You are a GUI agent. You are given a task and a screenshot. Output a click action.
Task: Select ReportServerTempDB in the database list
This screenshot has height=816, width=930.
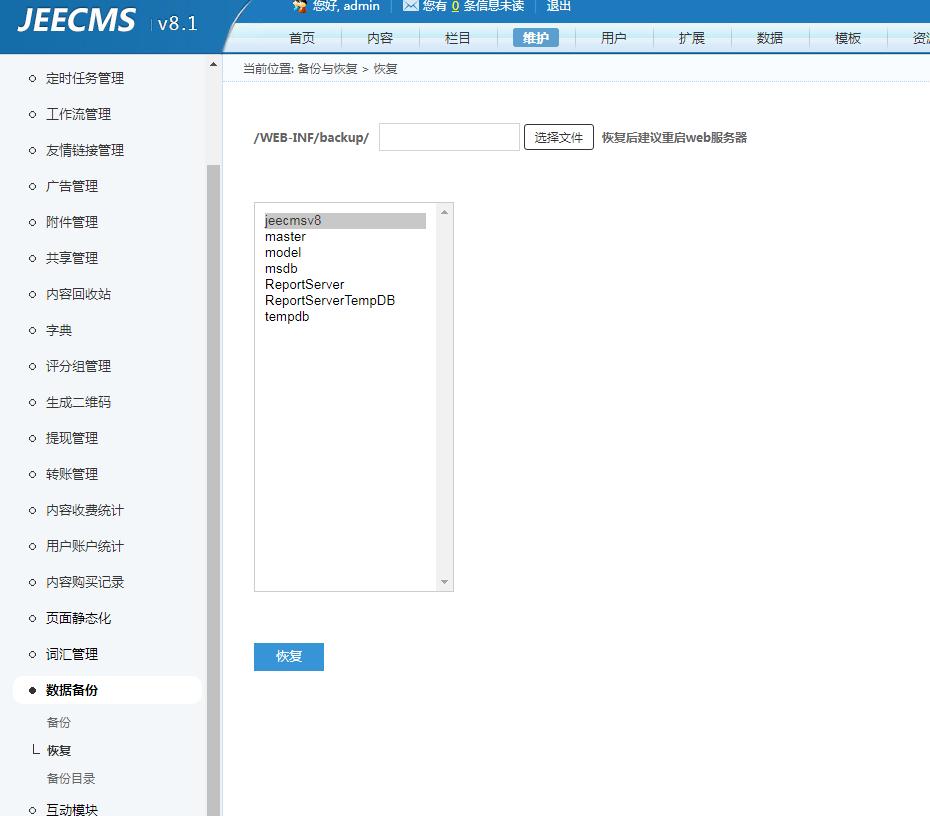(345, 301)
